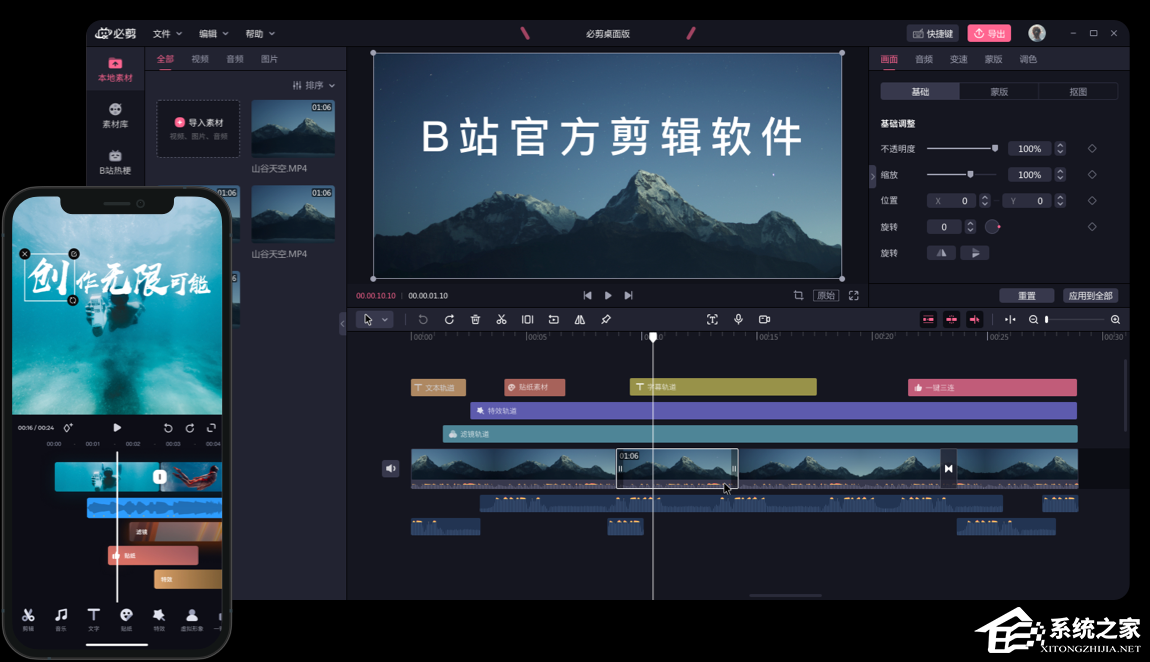
Task: Click the crop icon below the preview
Action: 799,295
